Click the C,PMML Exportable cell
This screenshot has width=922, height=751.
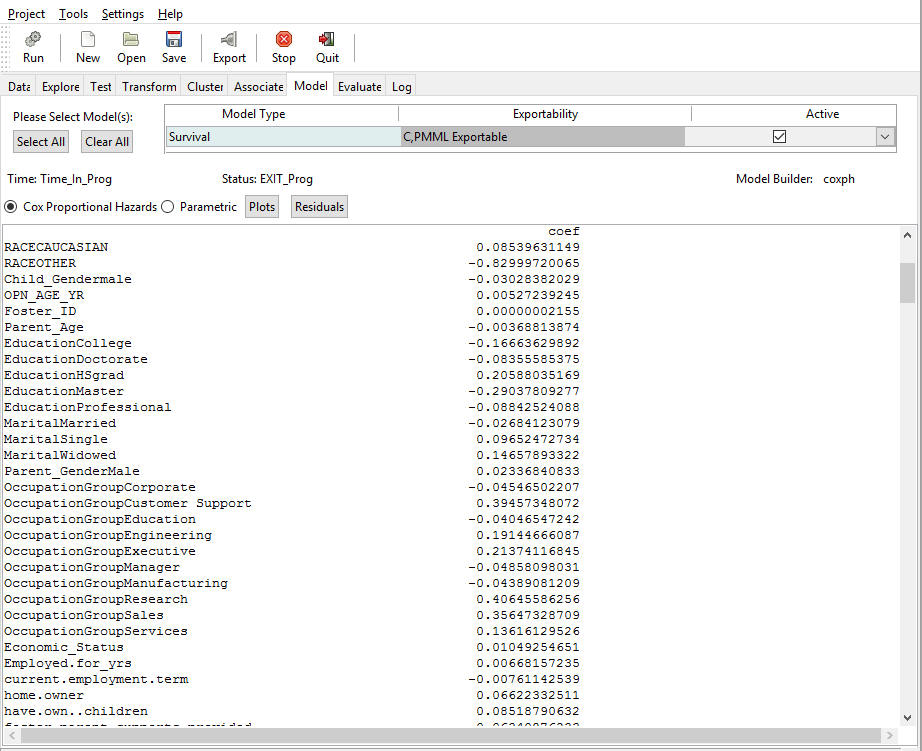coord(542,136)
